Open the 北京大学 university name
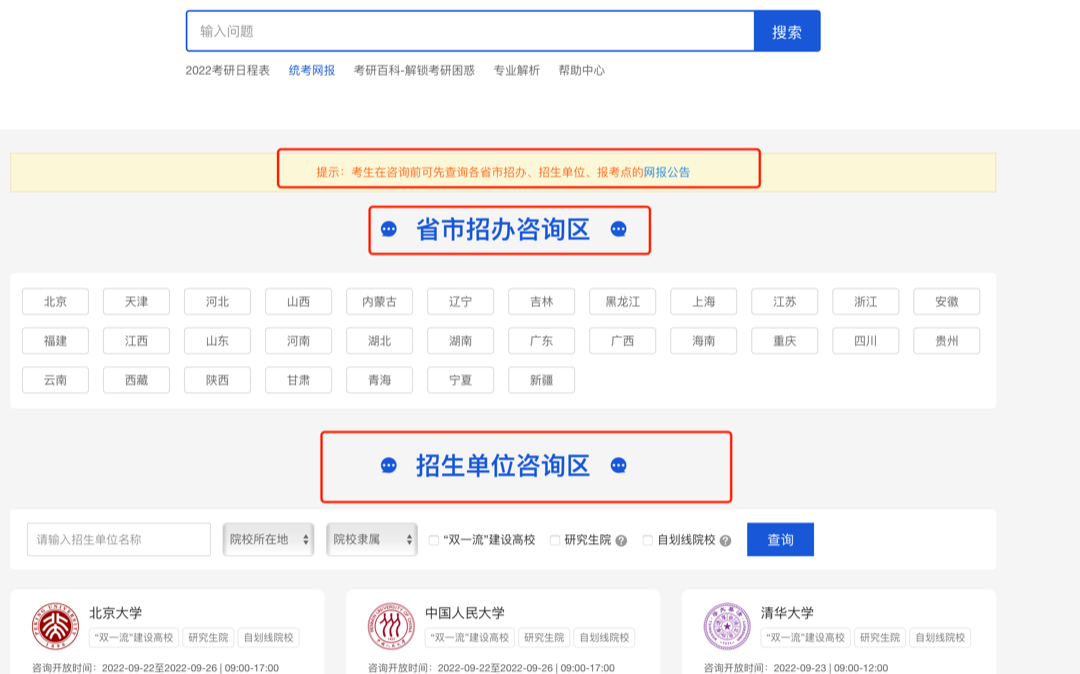This screenshot has height=674, width=1080. click(x=116, y=613)
